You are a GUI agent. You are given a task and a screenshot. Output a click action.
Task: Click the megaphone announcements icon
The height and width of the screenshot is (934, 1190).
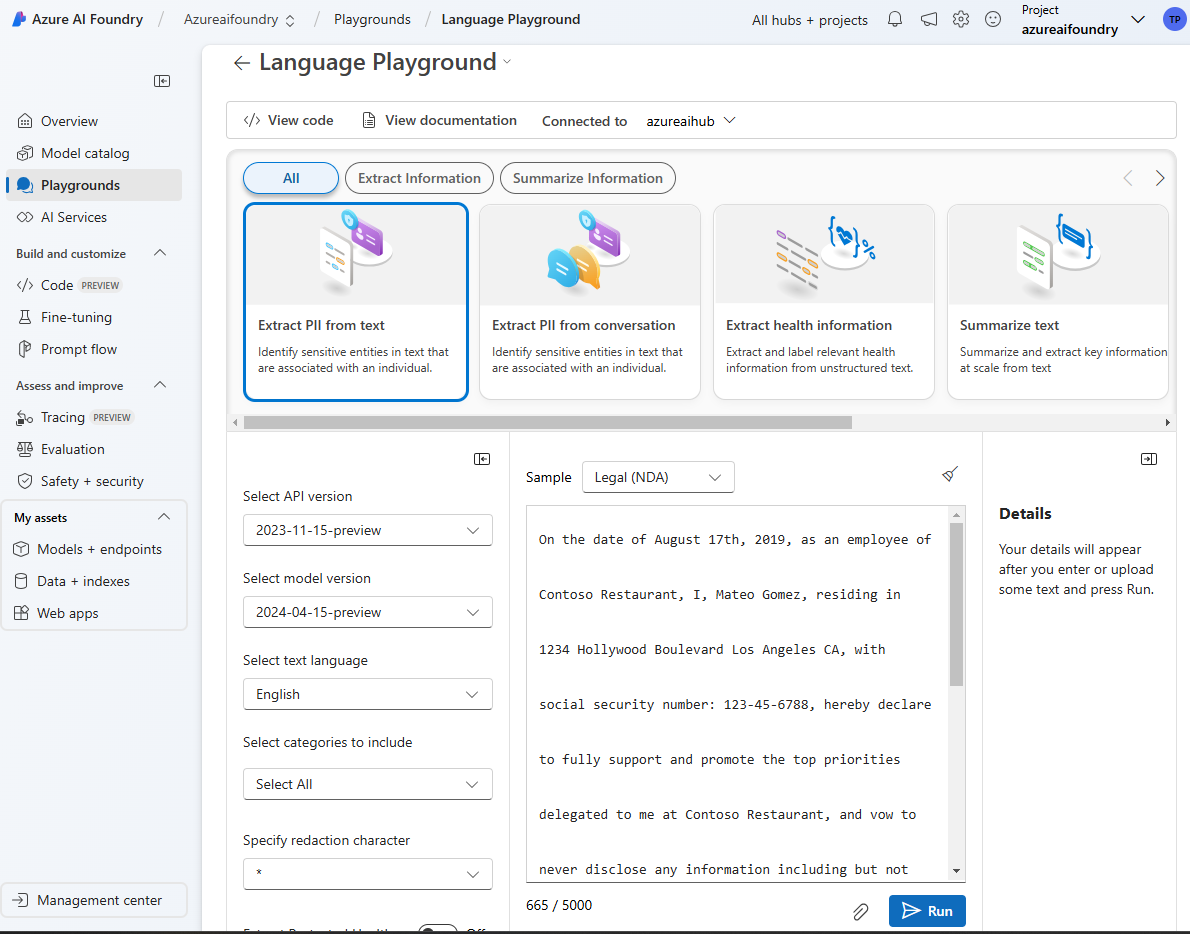click(928, 20)
